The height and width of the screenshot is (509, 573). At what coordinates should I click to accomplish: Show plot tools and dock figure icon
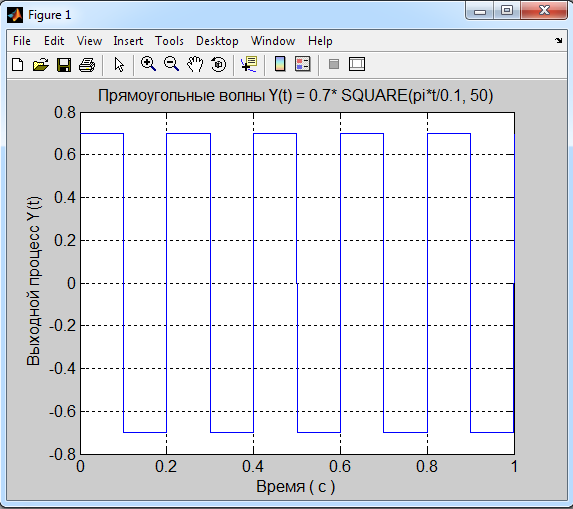click(357, 64)
